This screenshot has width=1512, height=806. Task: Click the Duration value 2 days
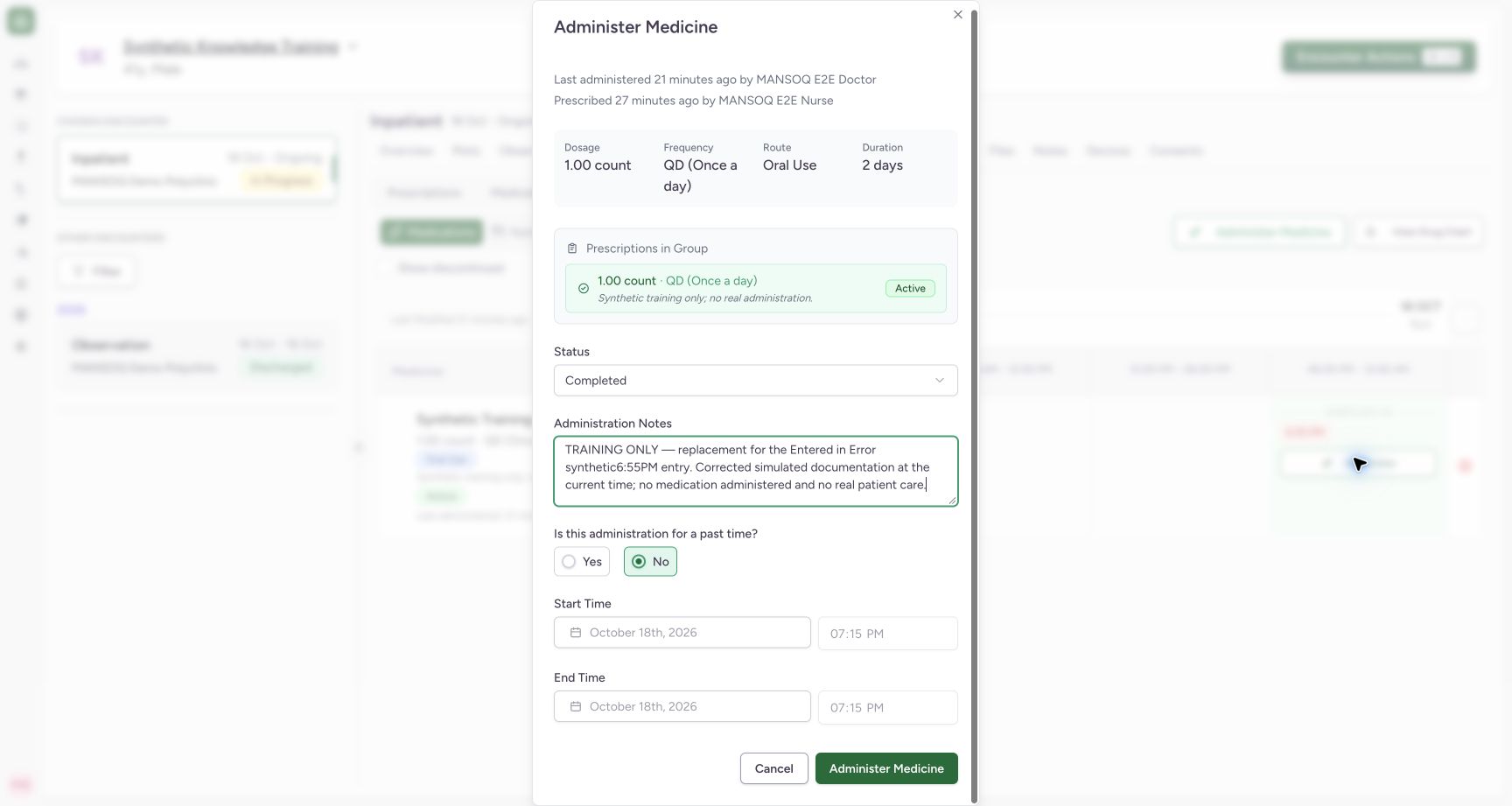(x=883, y=165)
